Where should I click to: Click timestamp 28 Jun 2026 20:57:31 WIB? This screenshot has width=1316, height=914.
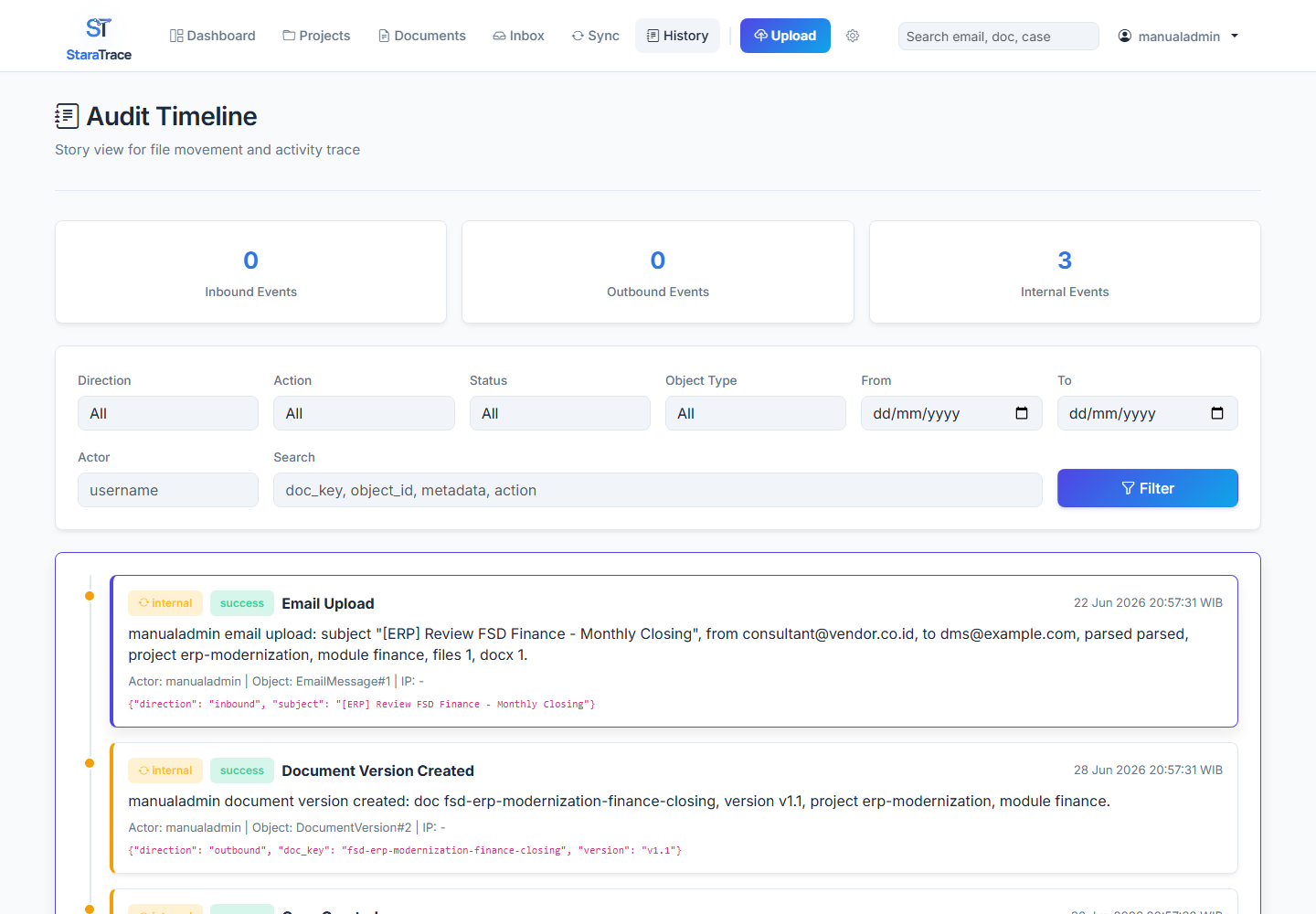tap(1148, 770)
